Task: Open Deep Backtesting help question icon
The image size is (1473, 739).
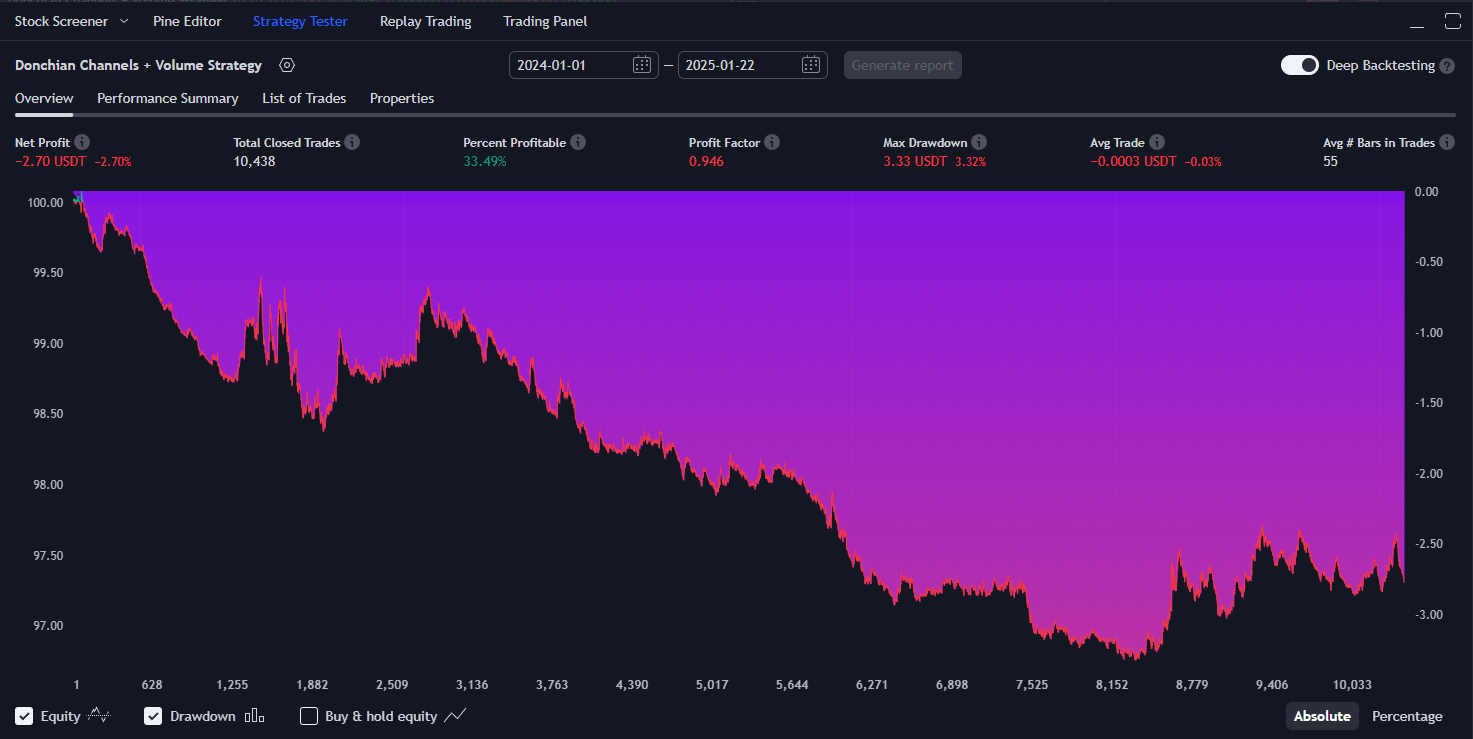Action: [x=1447, y=65]
